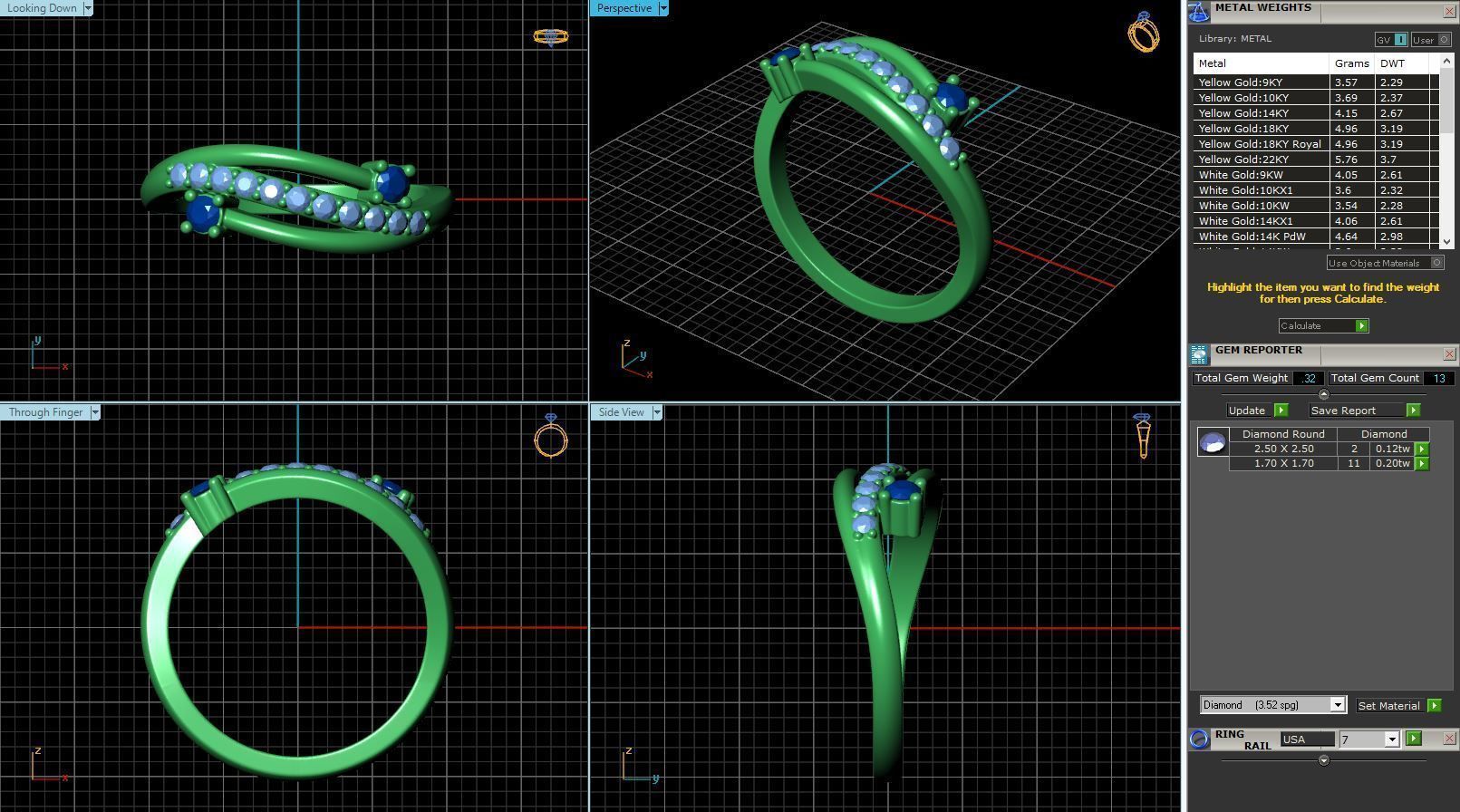Viewport: 1460px width, 812px height.
Task: Click the 2.50 X 2.50 gem size cell
Action: [x=1283, y=449]
